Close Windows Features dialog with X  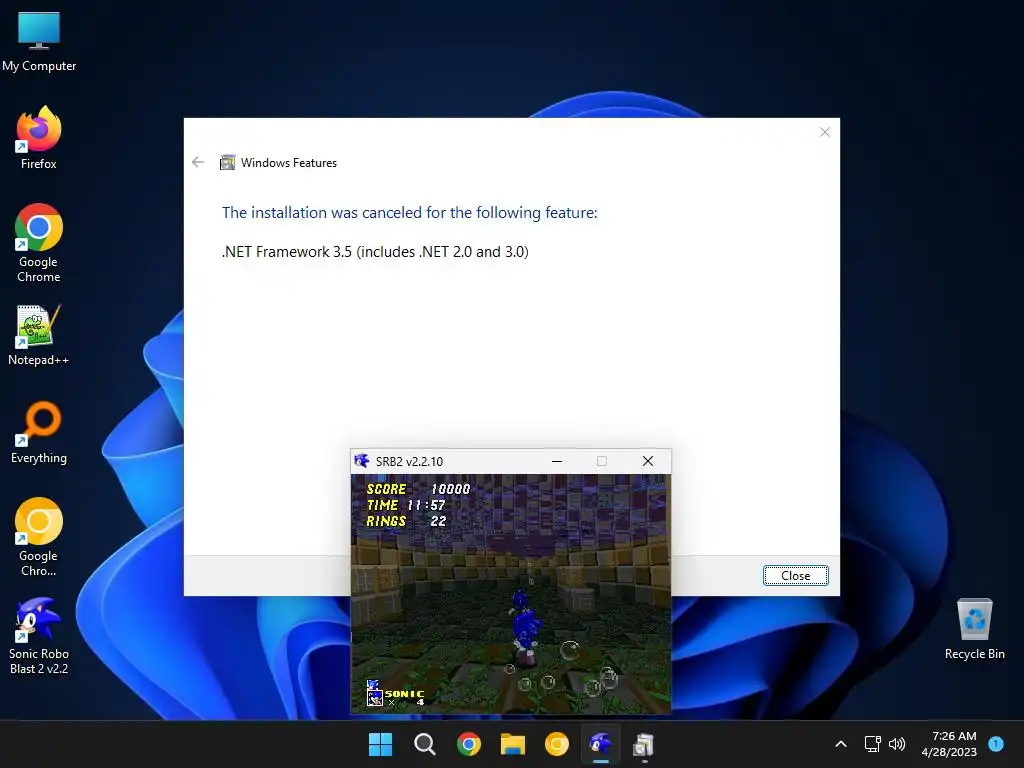pos(825,133)
